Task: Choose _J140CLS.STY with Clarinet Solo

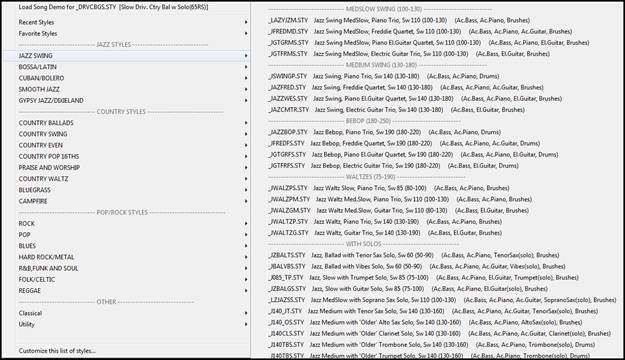Action: 440,333
